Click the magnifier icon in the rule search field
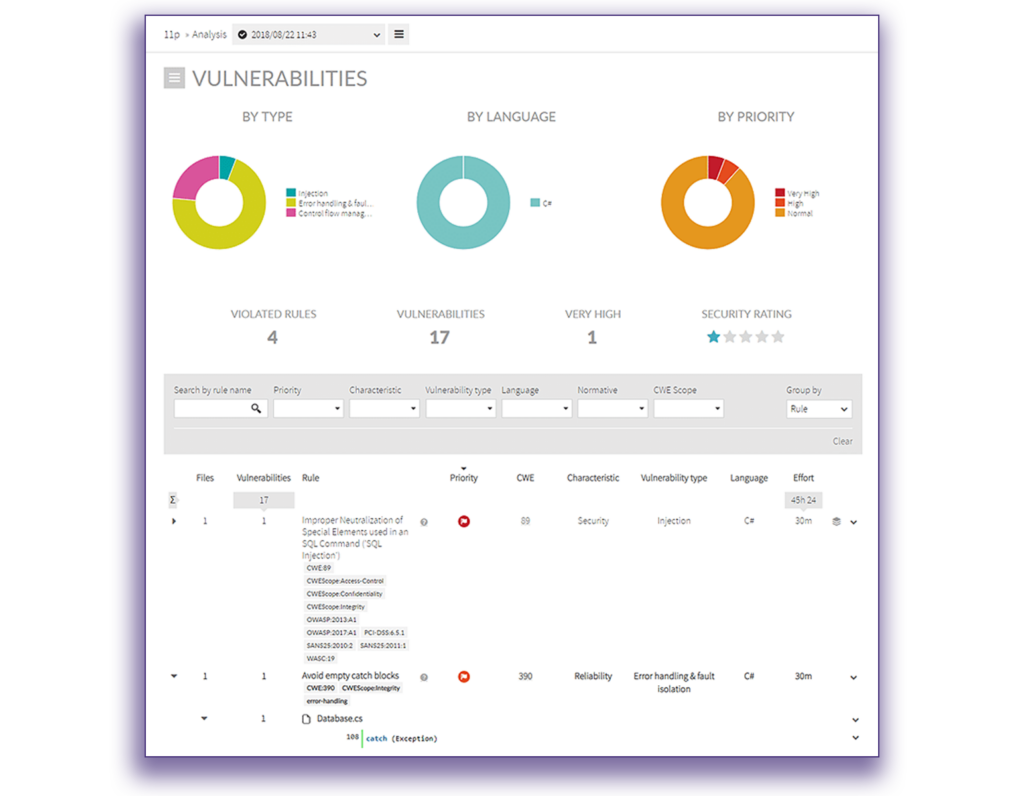Viewport: 1024px width, 796px height. pyautogui.click(x=258, y=408)
